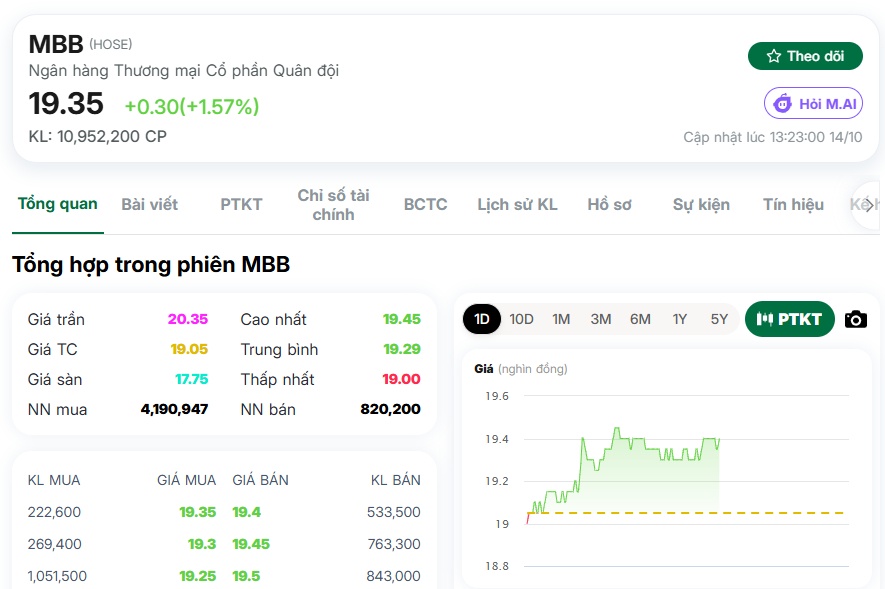Click the dashed yellow reference price line

tap(685, 513)
